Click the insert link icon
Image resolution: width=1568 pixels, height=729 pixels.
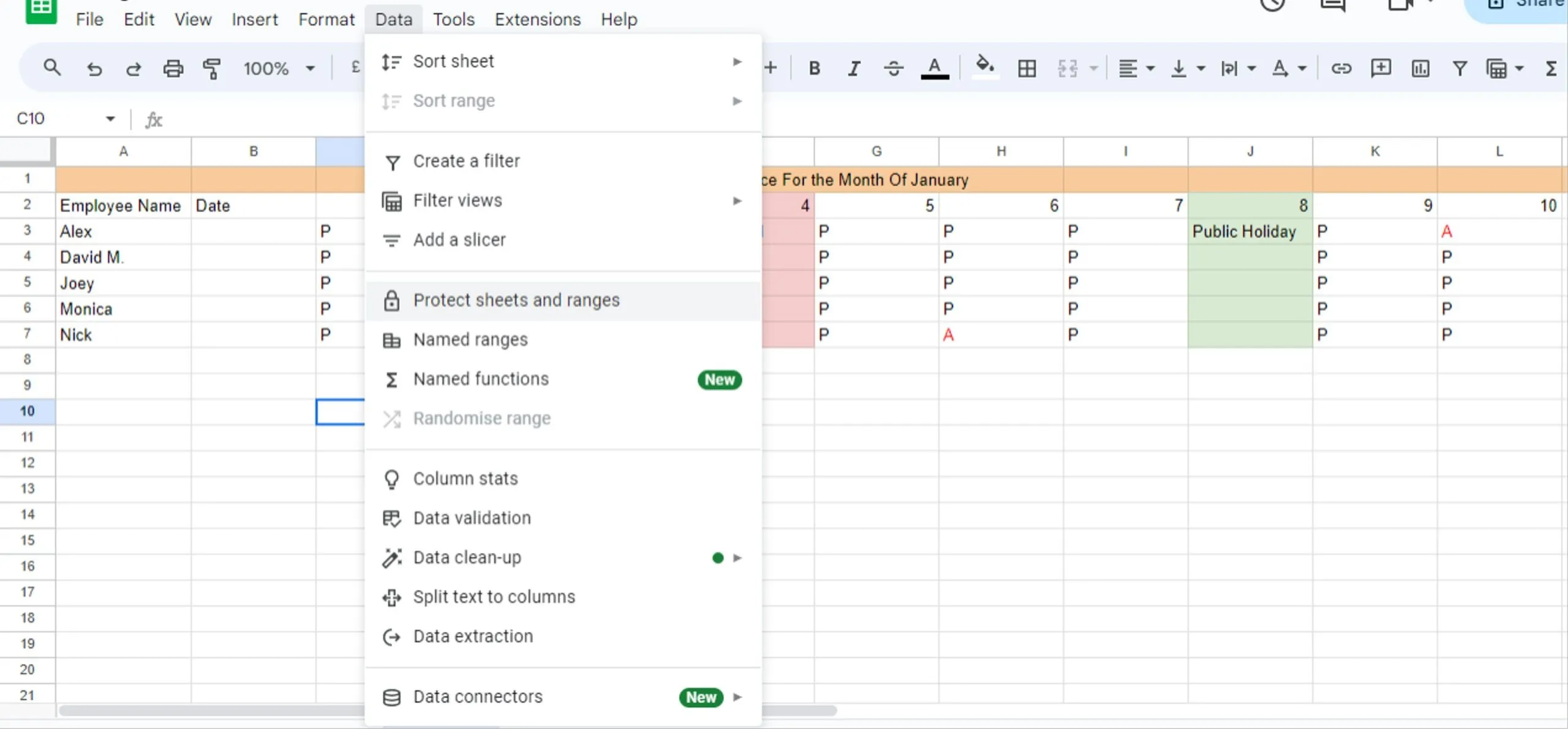point(1341,69)
